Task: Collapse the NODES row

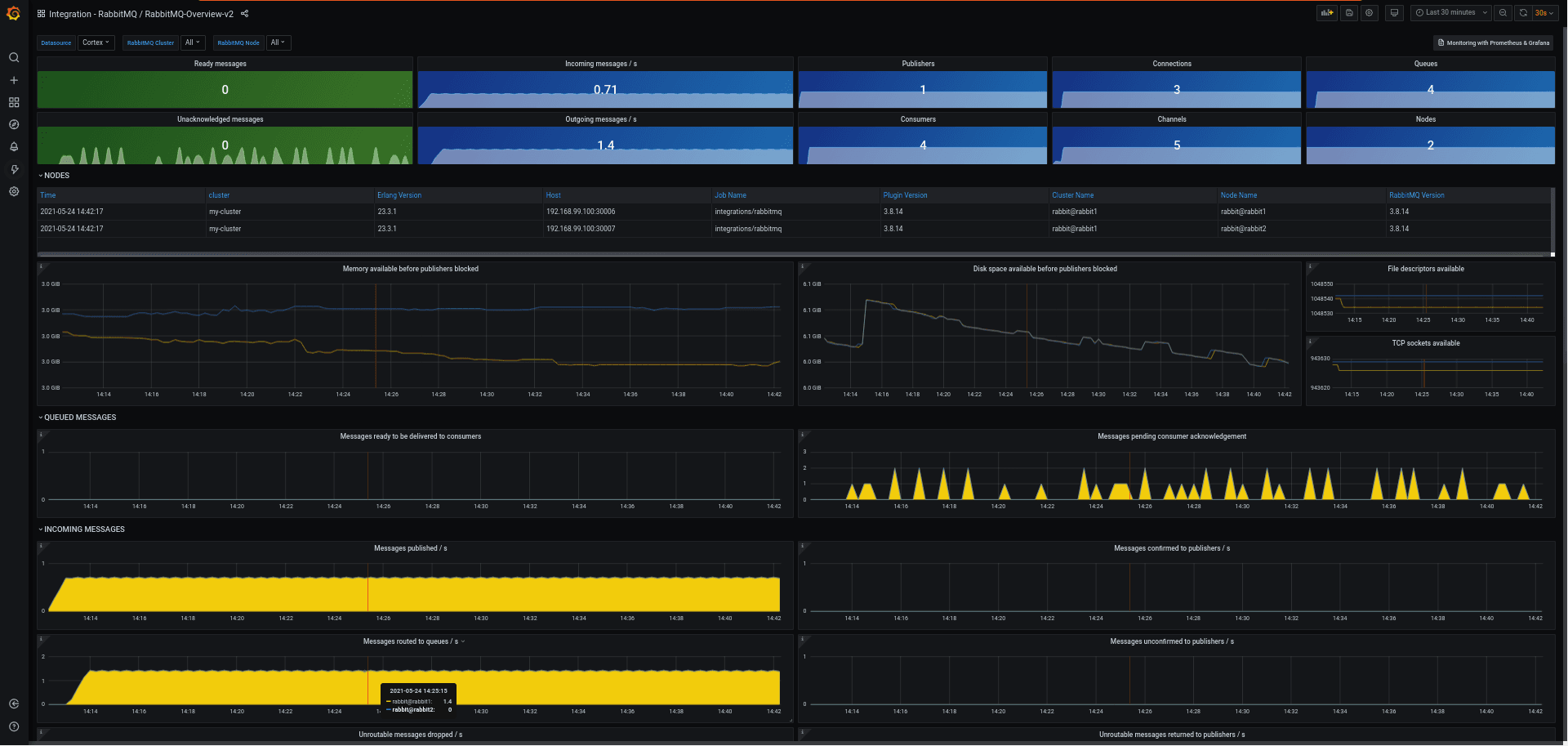Action: pos(55,175)
